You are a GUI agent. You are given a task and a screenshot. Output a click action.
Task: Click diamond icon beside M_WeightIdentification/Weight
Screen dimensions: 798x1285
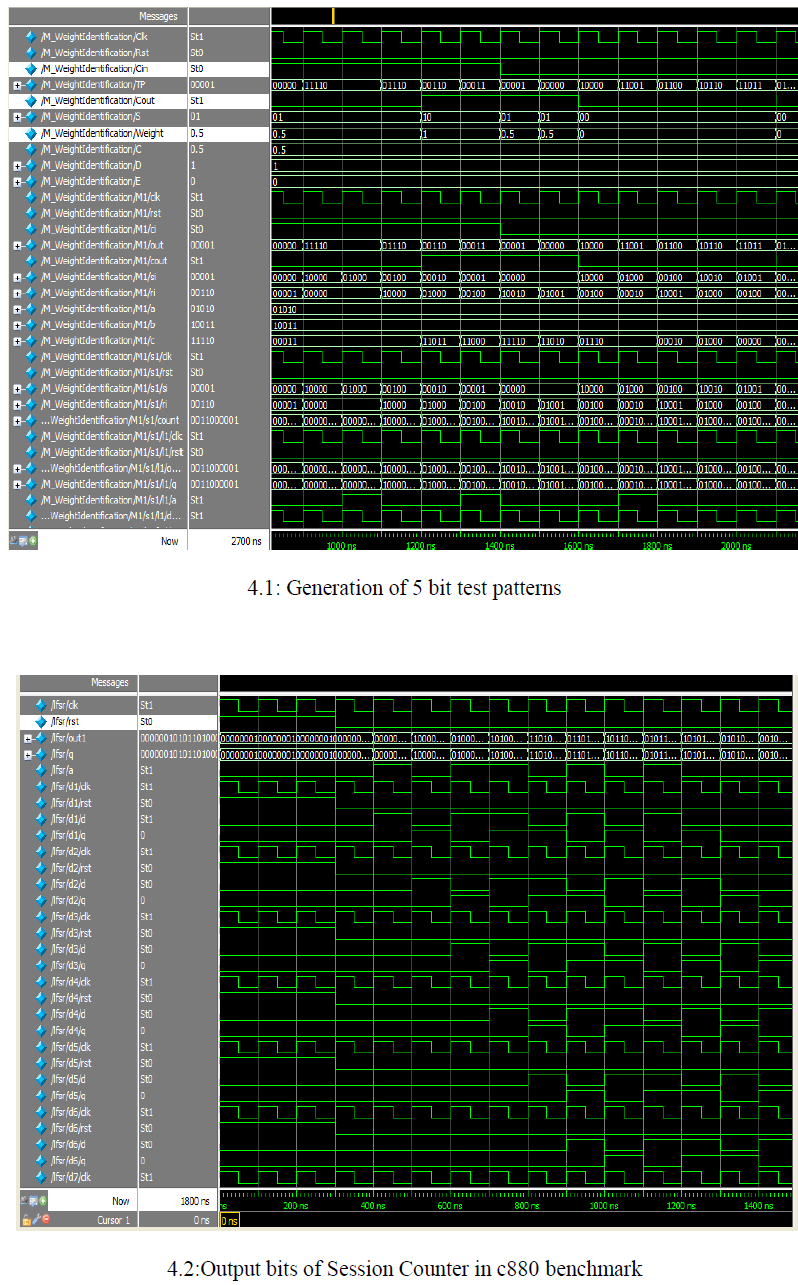click(x=31, y=133)
